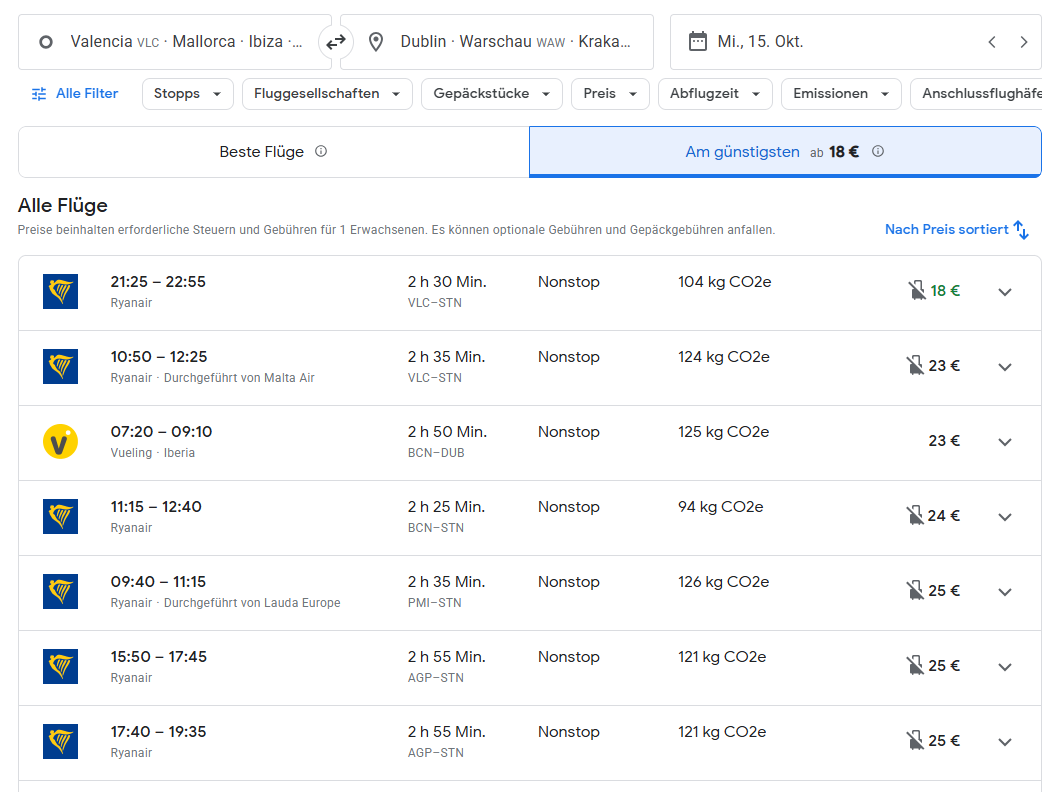The image size is (1062, 792).
Task: Switch to the Am günstigsten tab
Action: [785, 152]
